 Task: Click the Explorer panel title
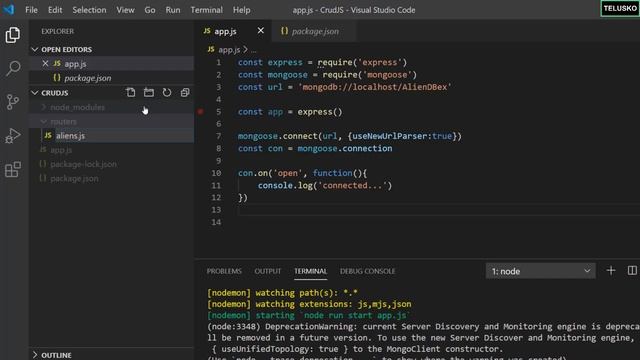[x=58, y=31]
